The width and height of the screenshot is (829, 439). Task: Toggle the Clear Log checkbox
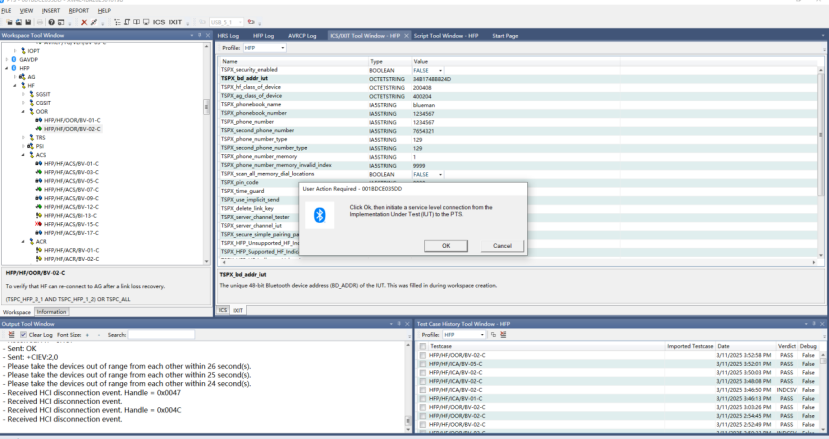23,335
